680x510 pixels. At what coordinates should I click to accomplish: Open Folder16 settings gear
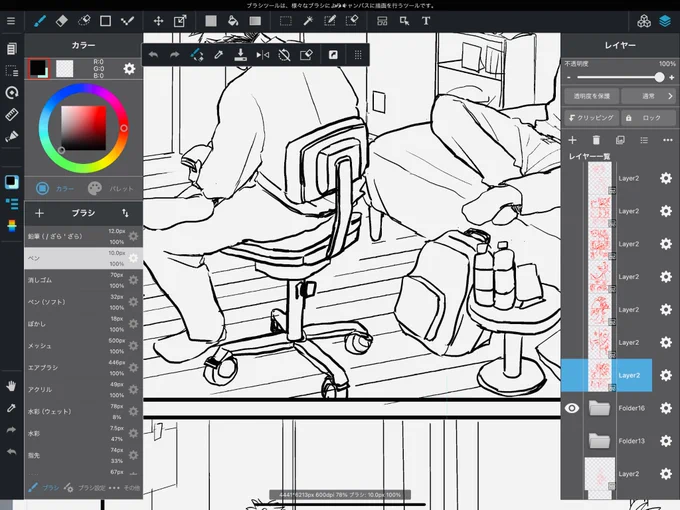(666, 408)
